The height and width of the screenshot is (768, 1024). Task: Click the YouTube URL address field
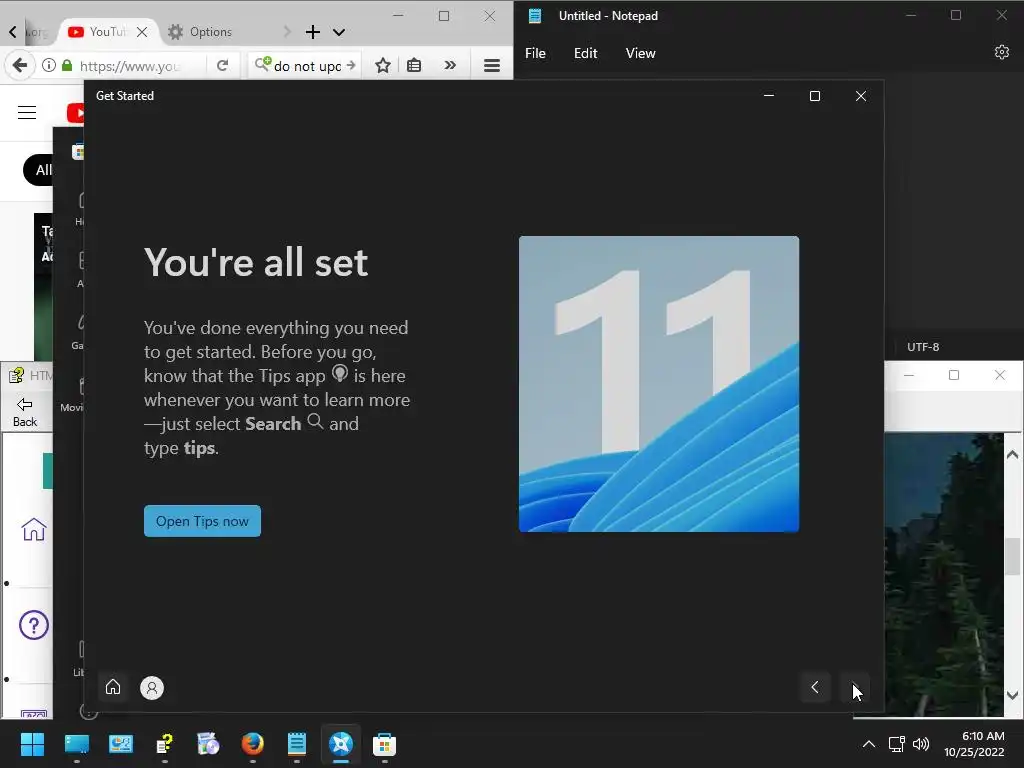[x=131, y=65]
